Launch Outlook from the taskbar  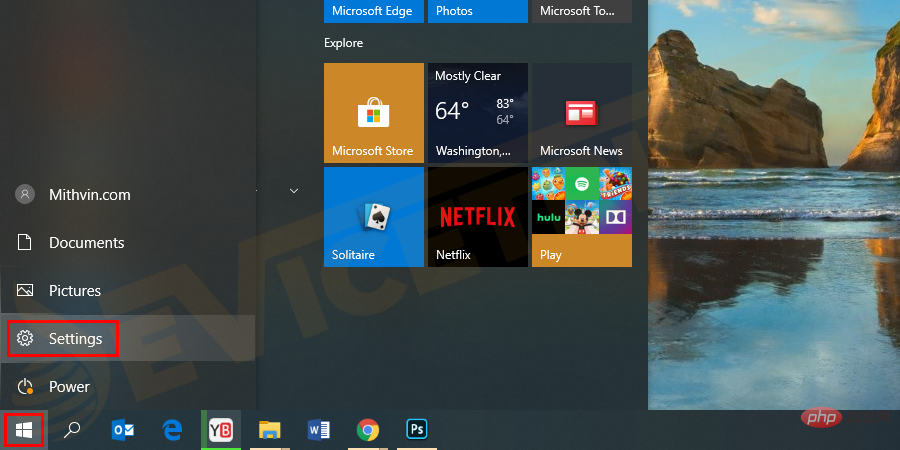pyautogui.click(x=124, y=430)
